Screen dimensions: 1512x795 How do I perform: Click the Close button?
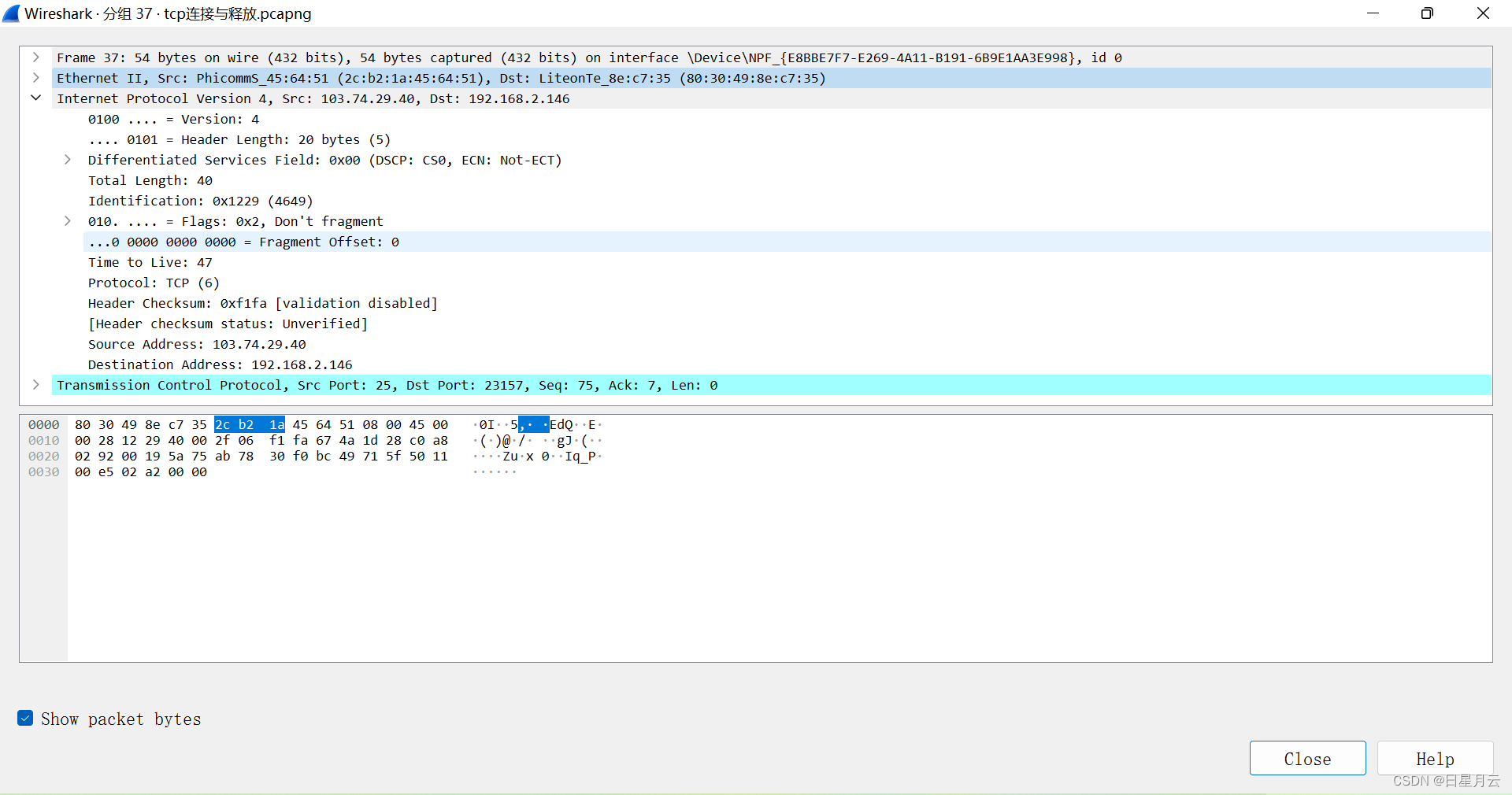click(1307, 758)
